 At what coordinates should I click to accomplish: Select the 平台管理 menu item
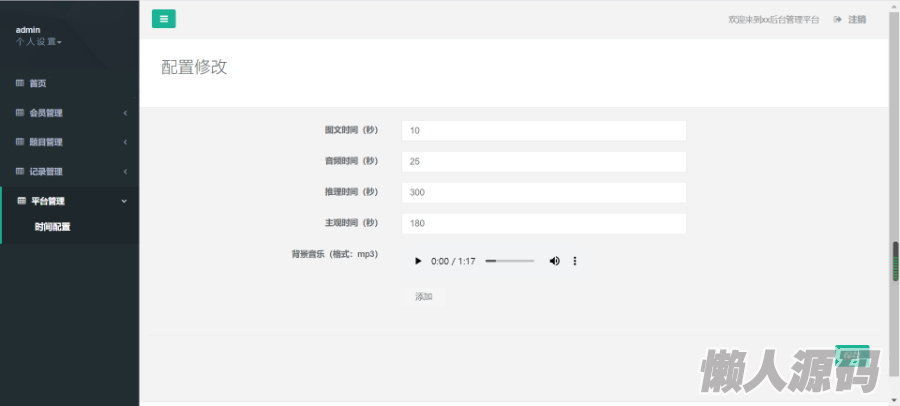click(x=48, y=201)
